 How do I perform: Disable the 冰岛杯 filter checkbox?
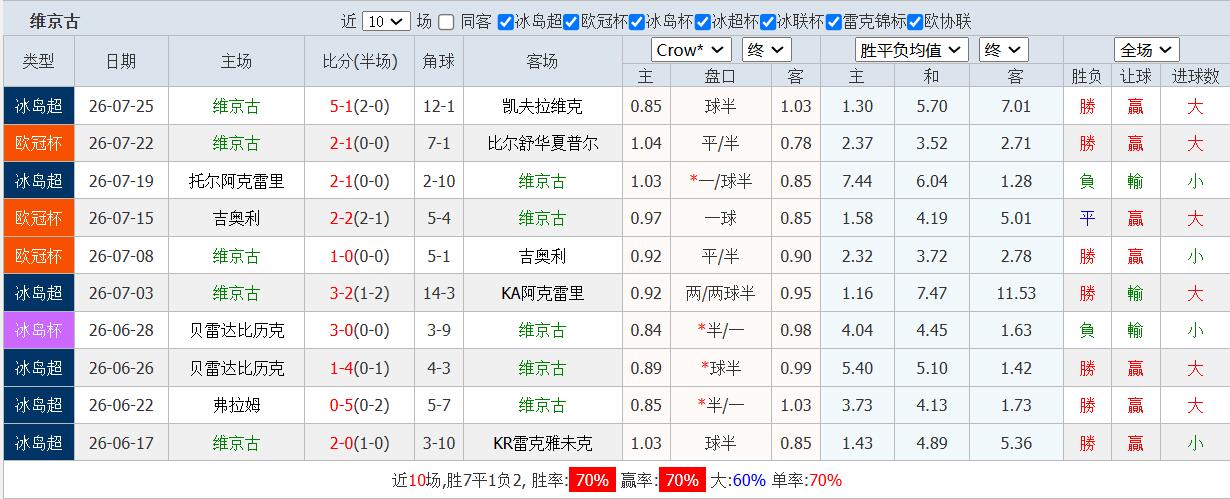(638, 22)
